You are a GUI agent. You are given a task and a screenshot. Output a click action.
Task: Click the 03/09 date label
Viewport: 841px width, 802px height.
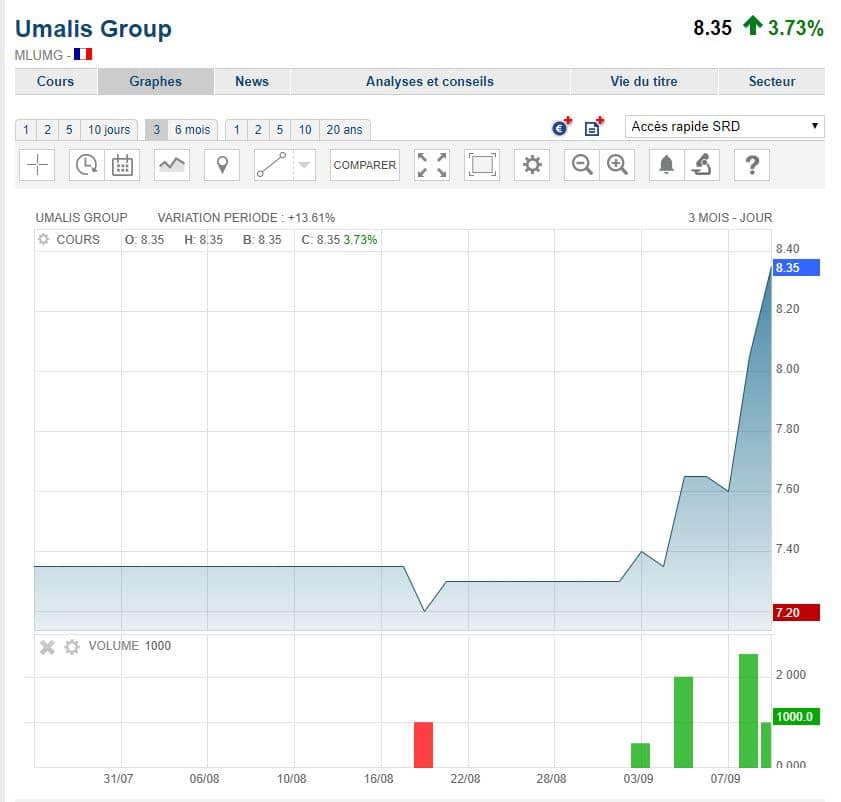tap(638, 779)
